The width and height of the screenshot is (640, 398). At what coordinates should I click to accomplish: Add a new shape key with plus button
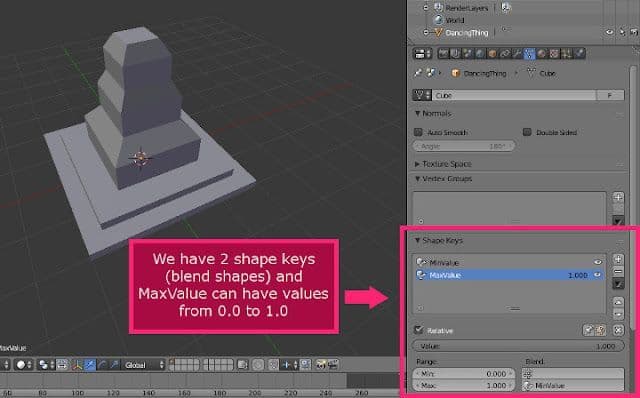click(x=618, y=259)
